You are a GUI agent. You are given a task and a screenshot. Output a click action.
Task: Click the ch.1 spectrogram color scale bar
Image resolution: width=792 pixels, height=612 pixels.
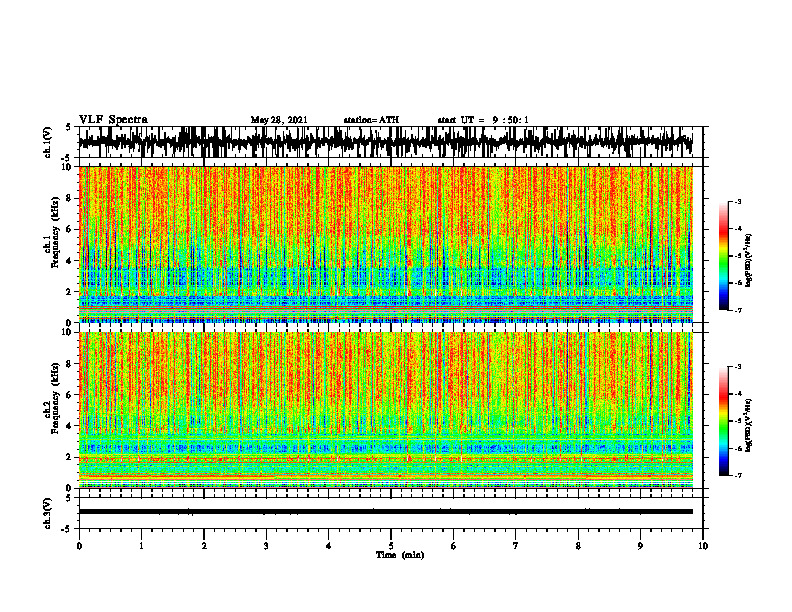click(x=723, y=256)
